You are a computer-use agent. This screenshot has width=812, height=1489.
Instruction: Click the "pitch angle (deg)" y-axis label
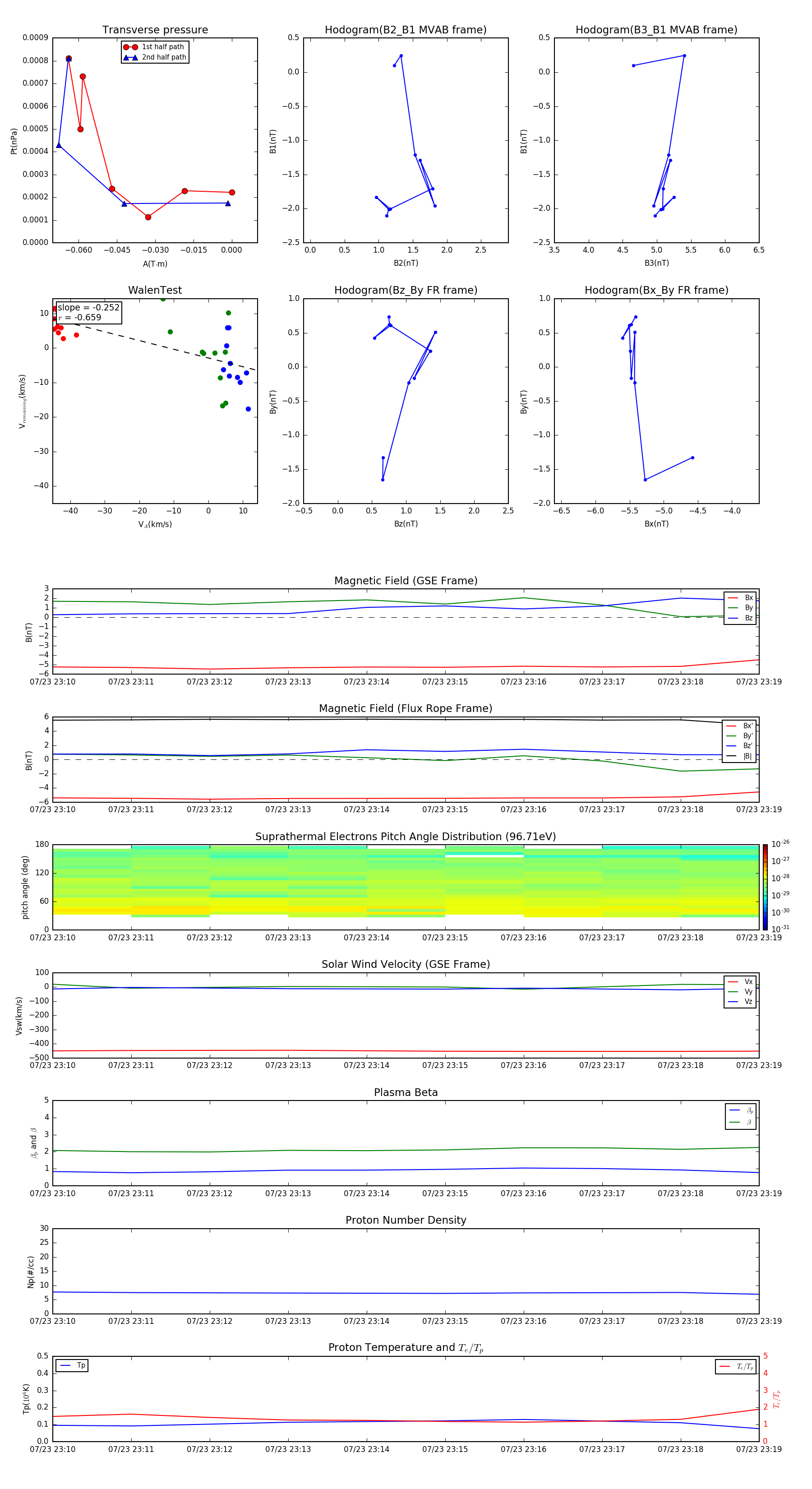25,887
